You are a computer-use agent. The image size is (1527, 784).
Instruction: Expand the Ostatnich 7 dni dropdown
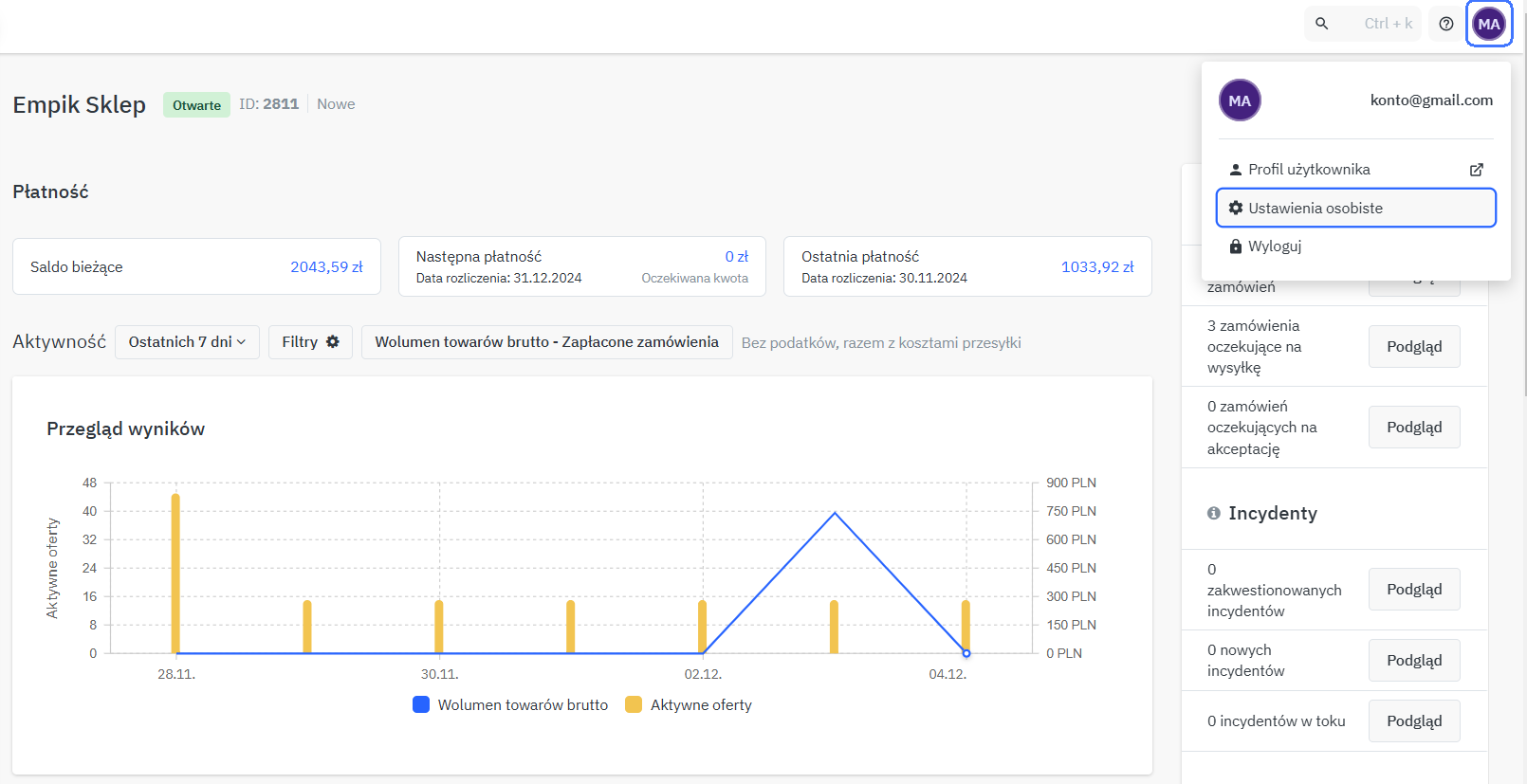point(187,342)
